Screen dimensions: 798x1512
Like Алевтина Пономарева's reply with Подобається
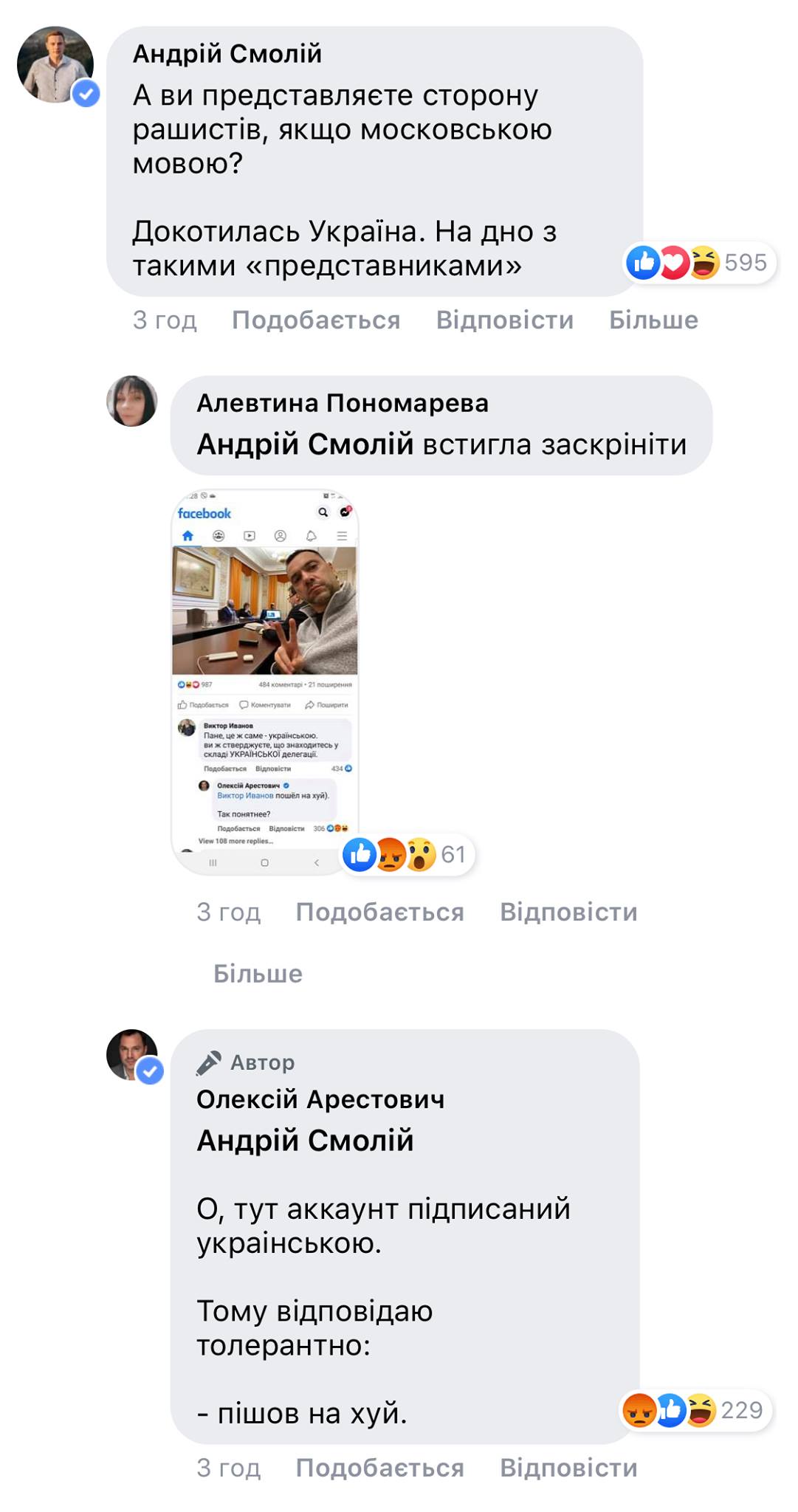tap(380, 913)
